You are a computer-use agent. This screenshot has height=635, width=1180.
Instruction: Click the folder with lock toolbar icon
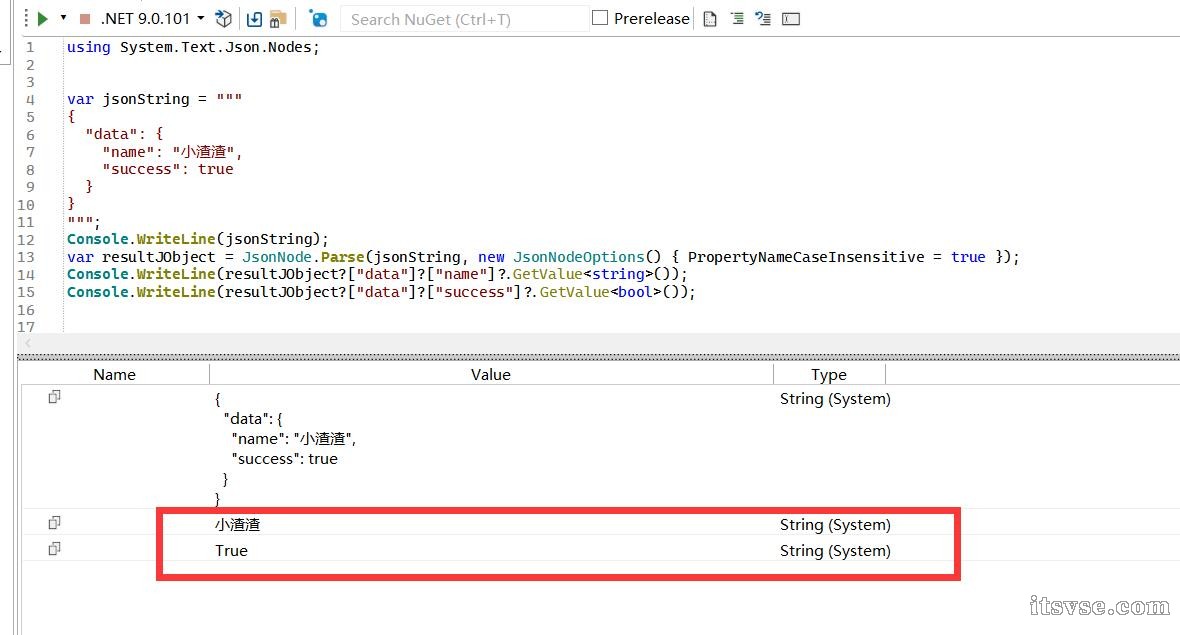[x=278, y=19]
